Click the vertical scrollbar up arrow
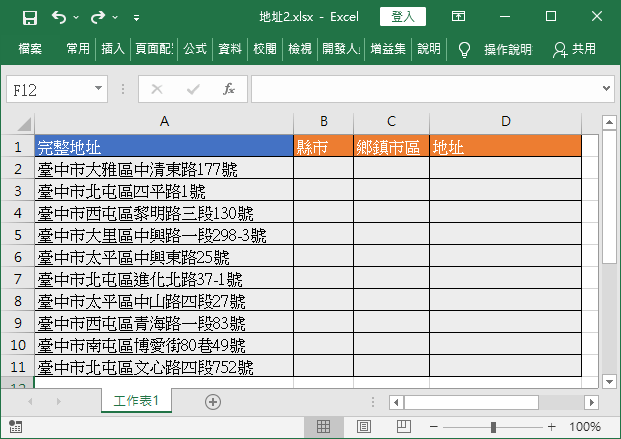Viewport: 621px width, 439px height. coord(609,122)
